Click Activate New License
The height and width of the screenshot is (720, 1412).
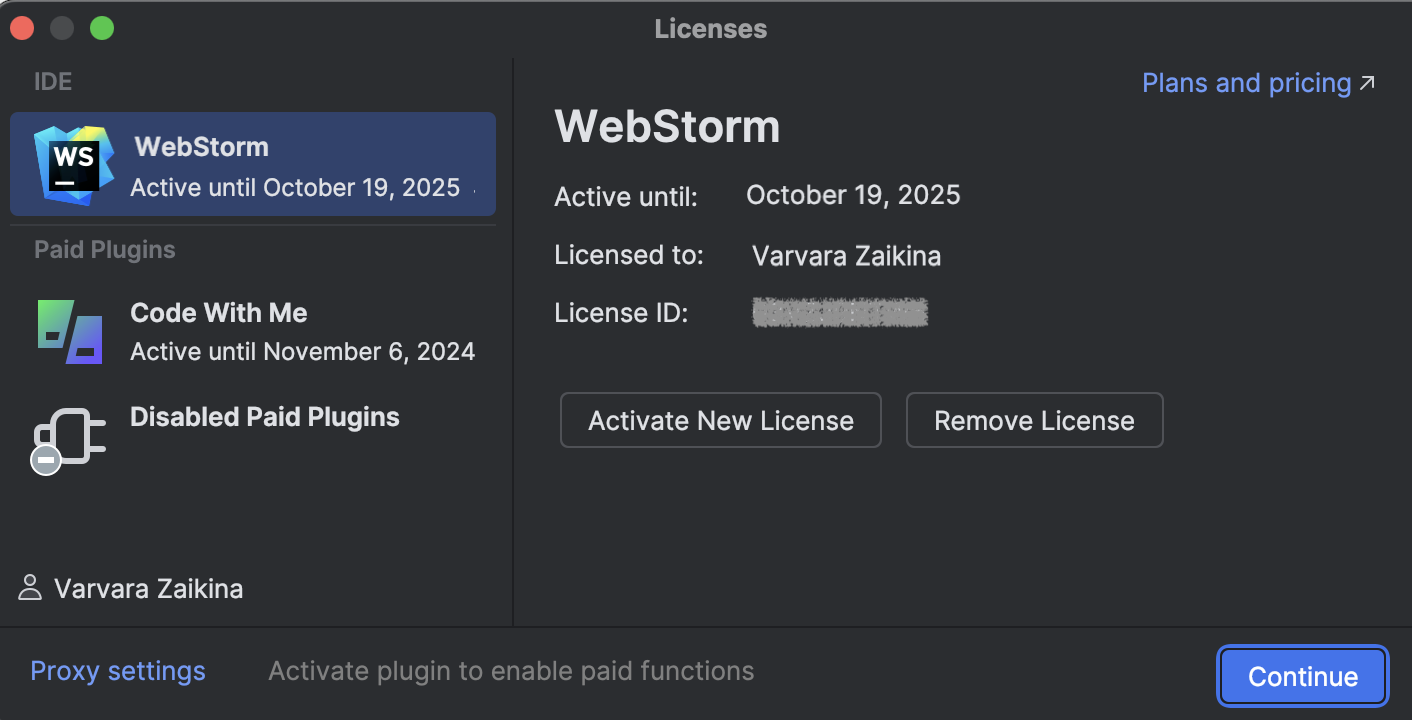720,420
